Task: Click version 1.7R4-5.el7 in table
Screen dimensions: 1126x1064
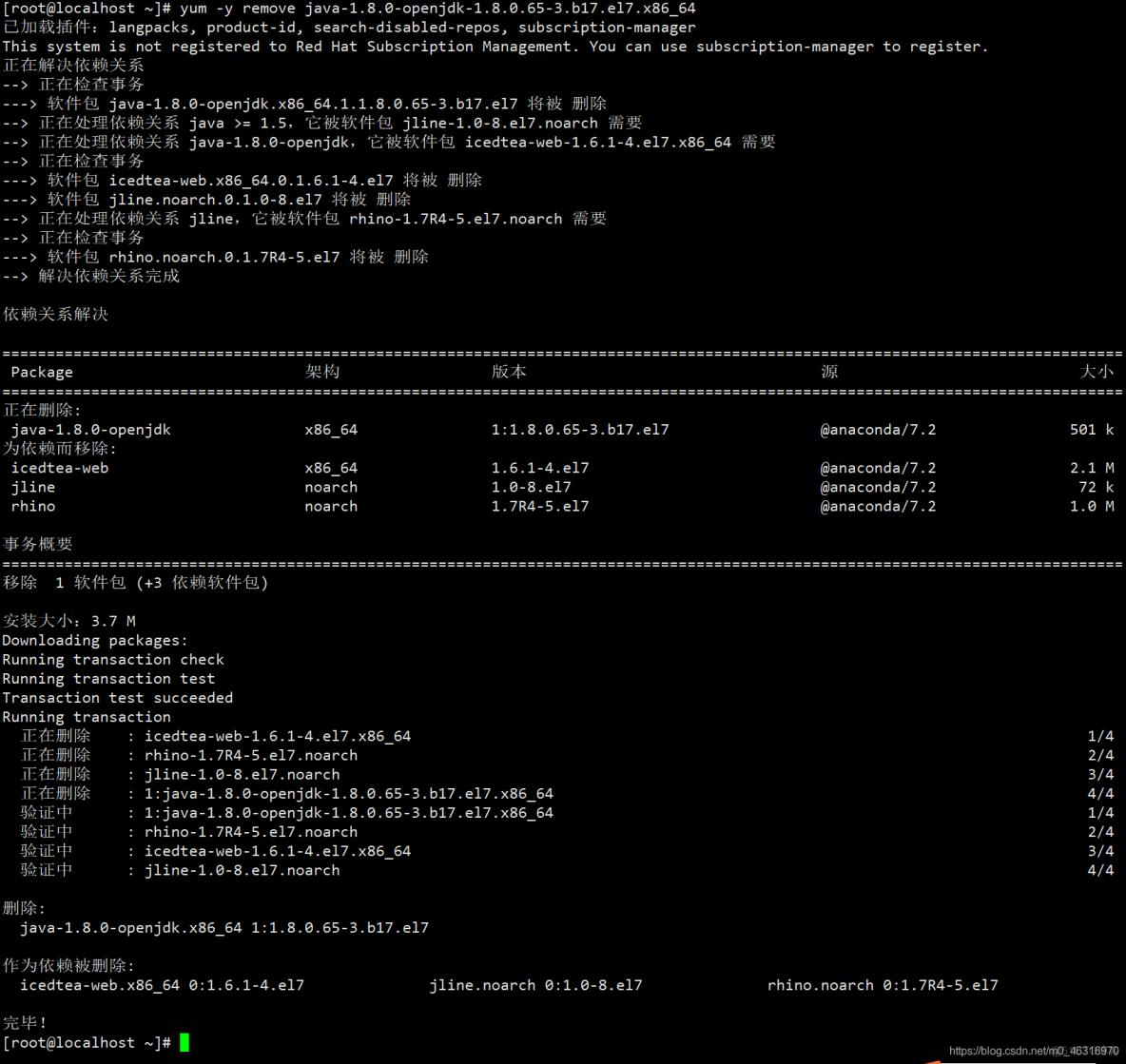Action: [540, 506]
